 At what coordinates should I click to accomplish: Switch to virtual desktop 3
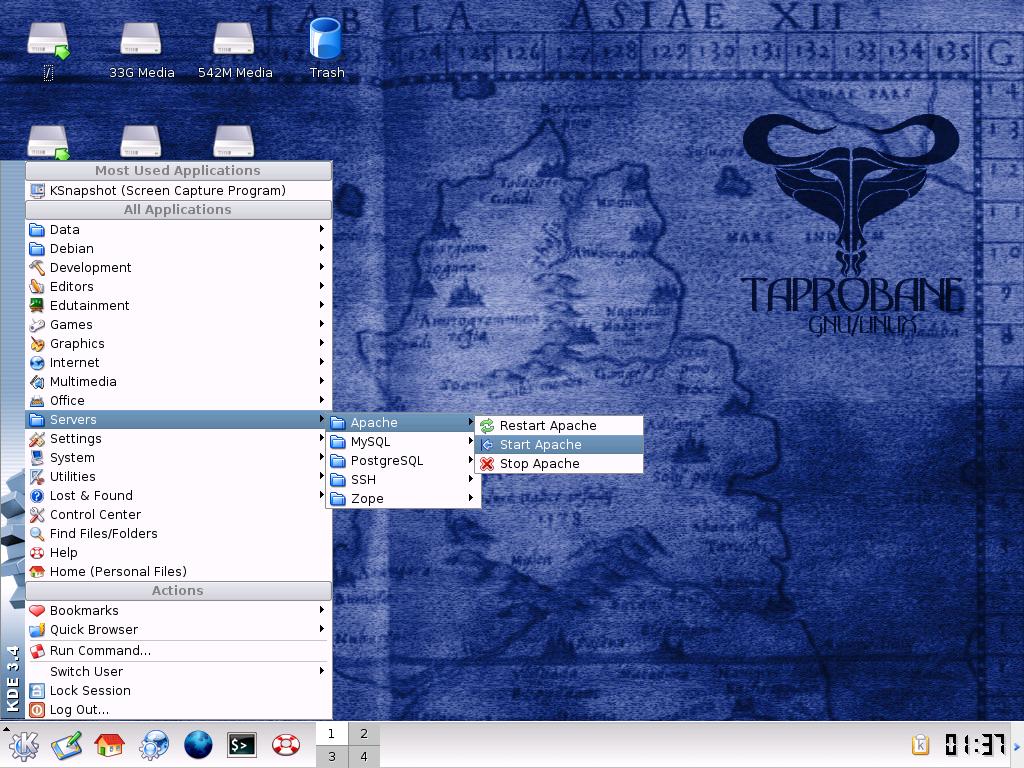coord(332,756)
